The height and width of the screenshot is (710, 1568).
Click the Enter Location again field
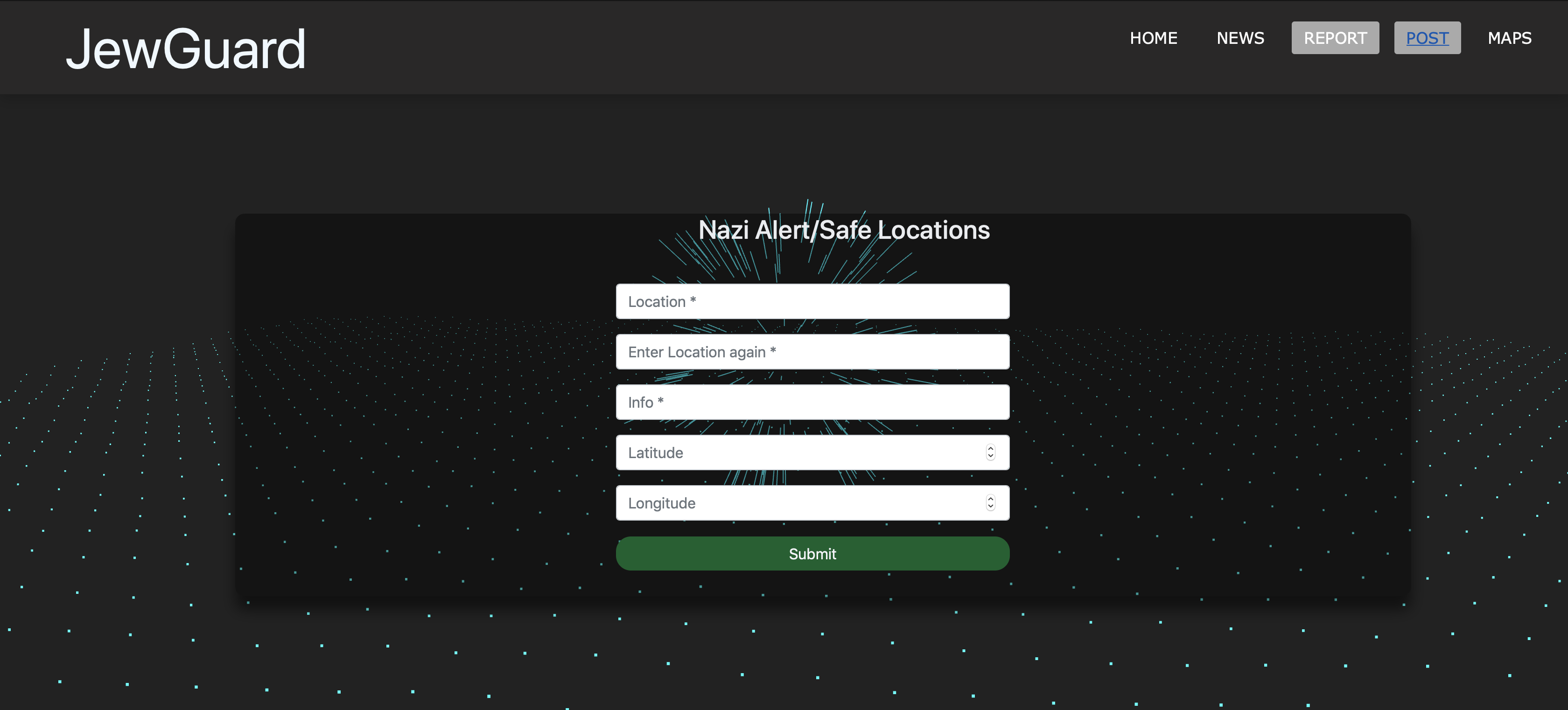tap(812, 352)
